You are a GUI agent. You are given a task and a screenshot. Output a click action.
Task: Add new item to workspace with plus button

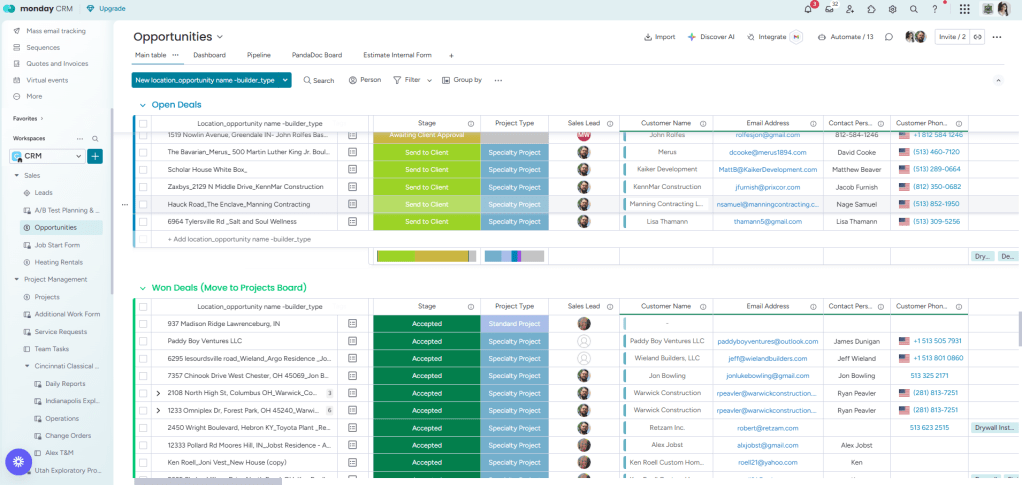click(x=95, y=156)
